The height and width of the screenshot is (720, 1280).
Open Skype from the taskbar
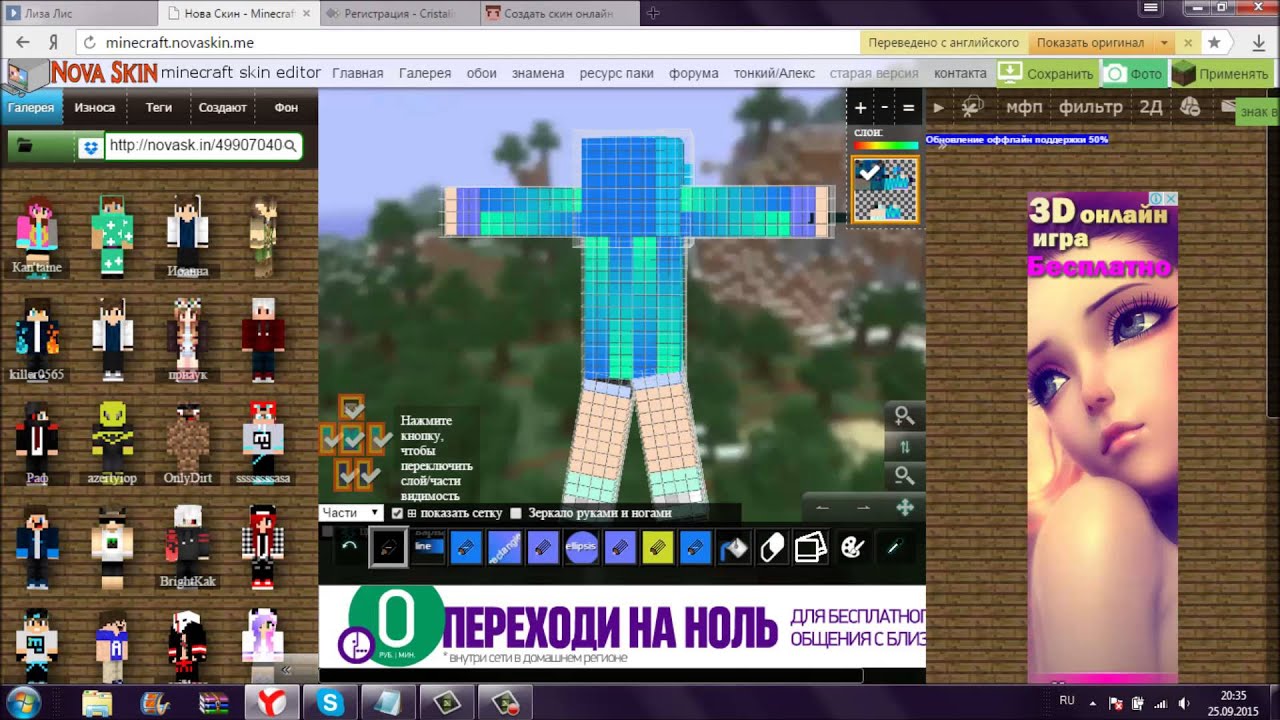click(331, 702)
